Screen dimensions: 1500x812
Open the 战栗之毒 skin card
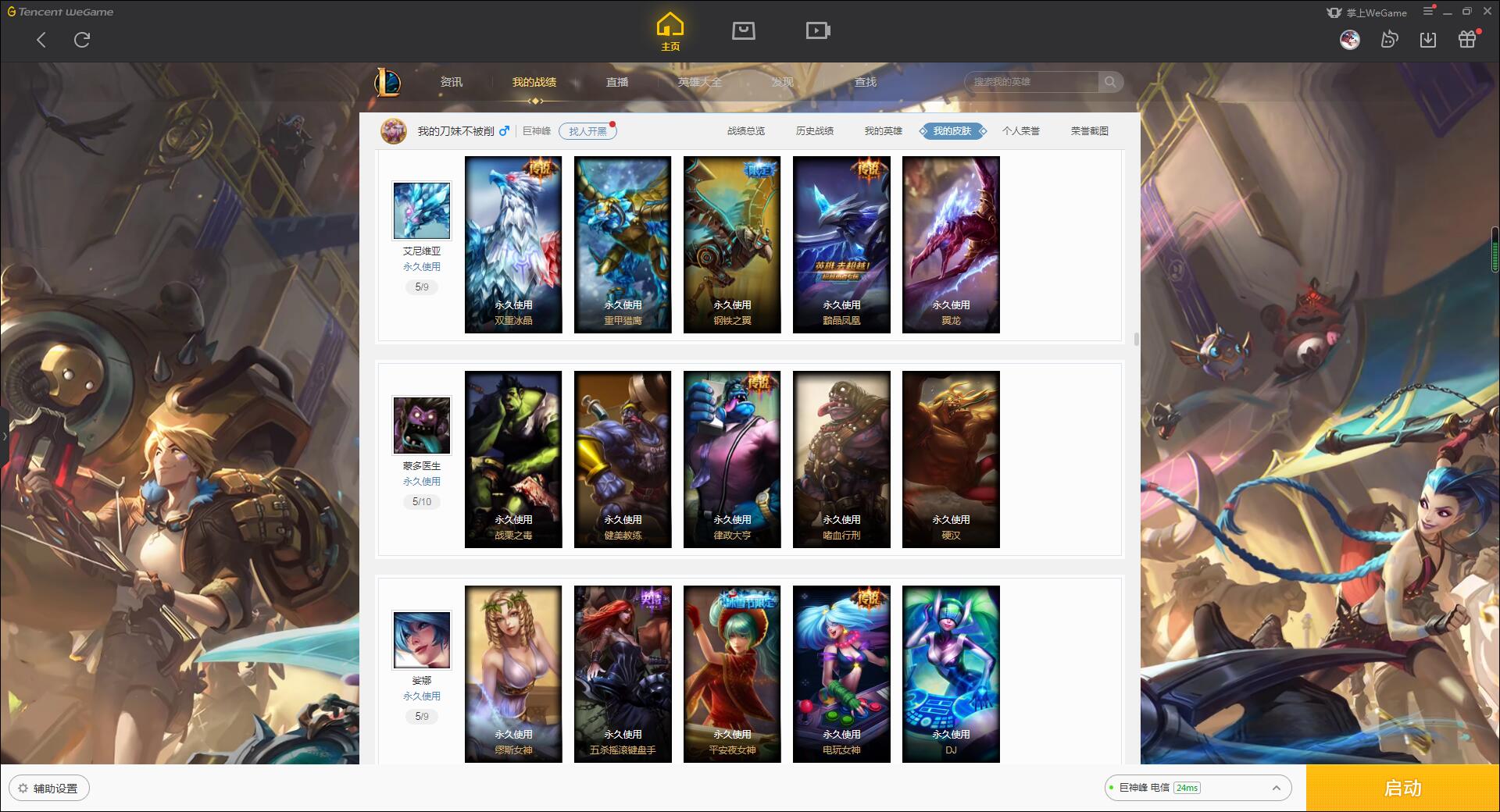click(x=513, y=460)
